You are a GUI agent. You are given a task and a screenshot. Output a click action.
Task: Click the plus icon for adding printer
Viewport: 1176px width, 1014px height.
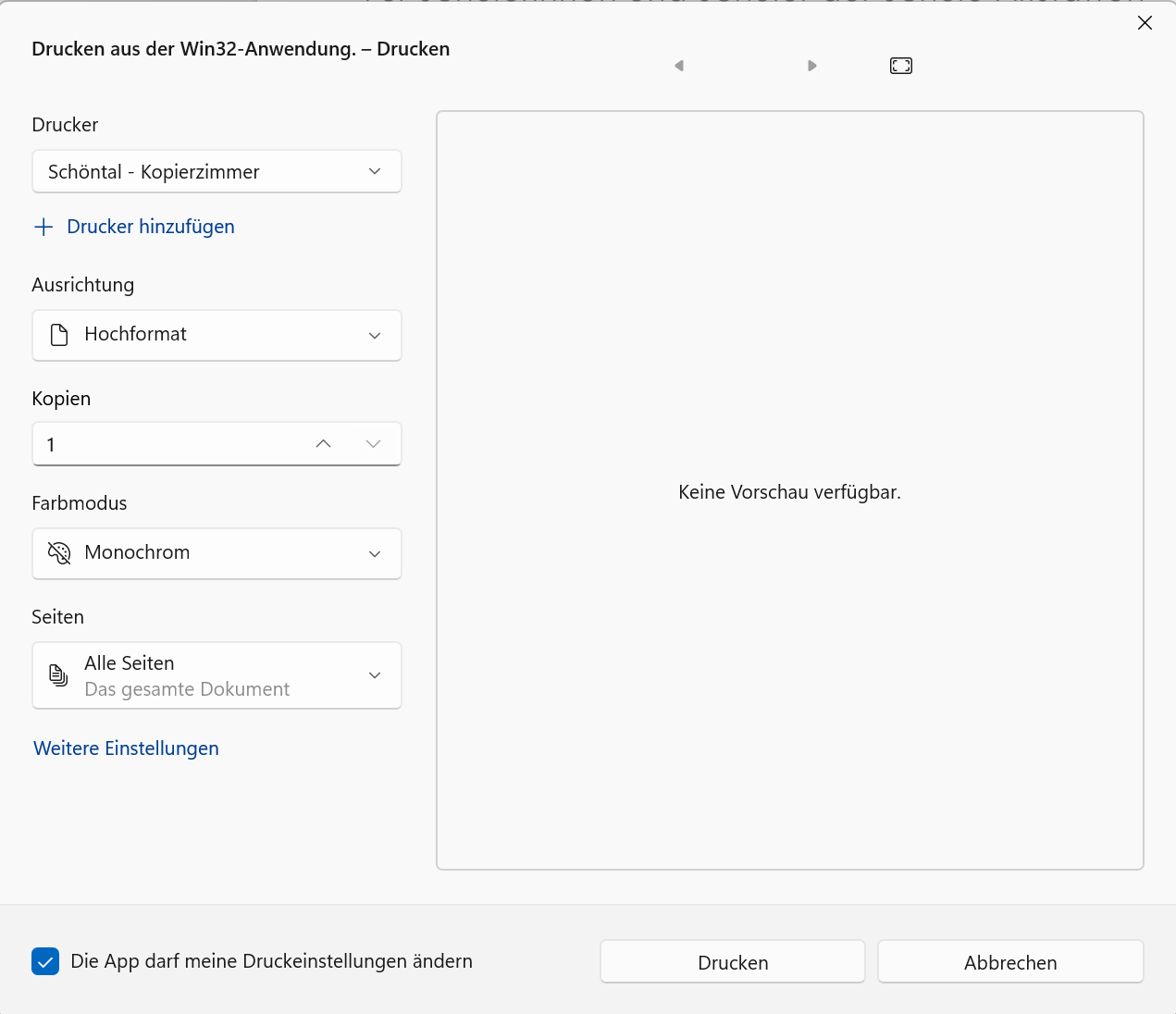point(43,227)
